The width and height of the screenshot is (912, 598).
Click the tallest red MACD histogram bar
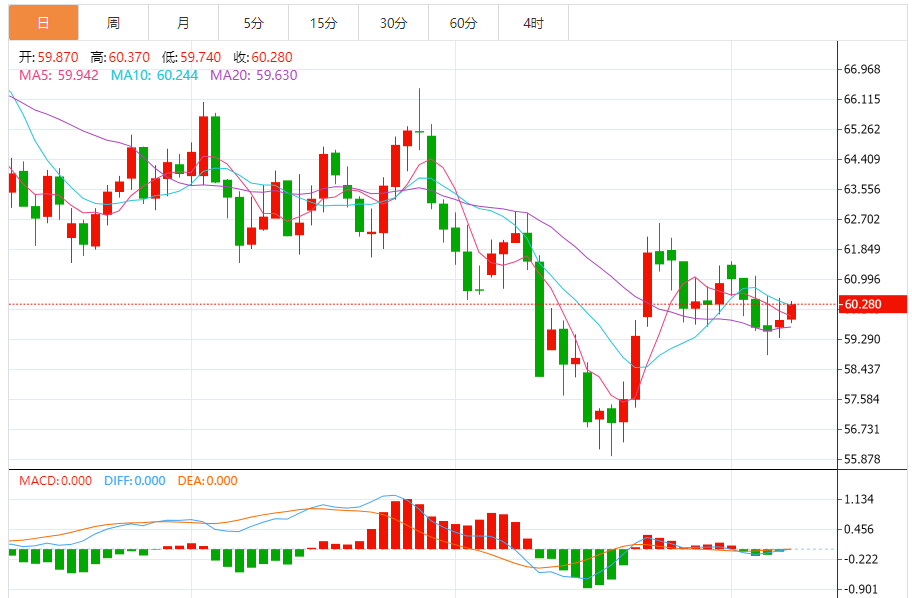[407, 524]
